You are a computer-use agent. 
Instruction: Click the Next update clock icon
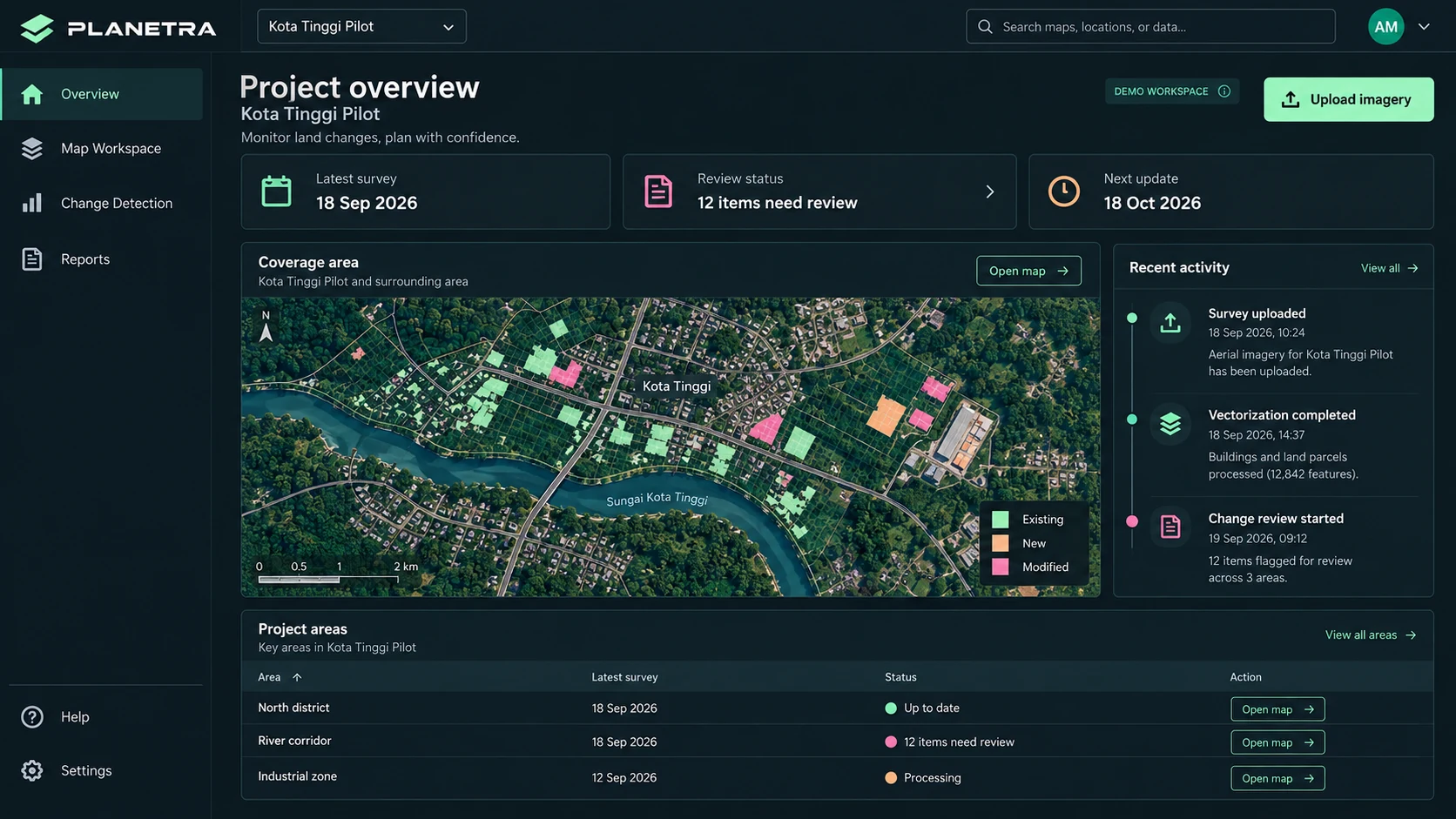click(1064, 191)
